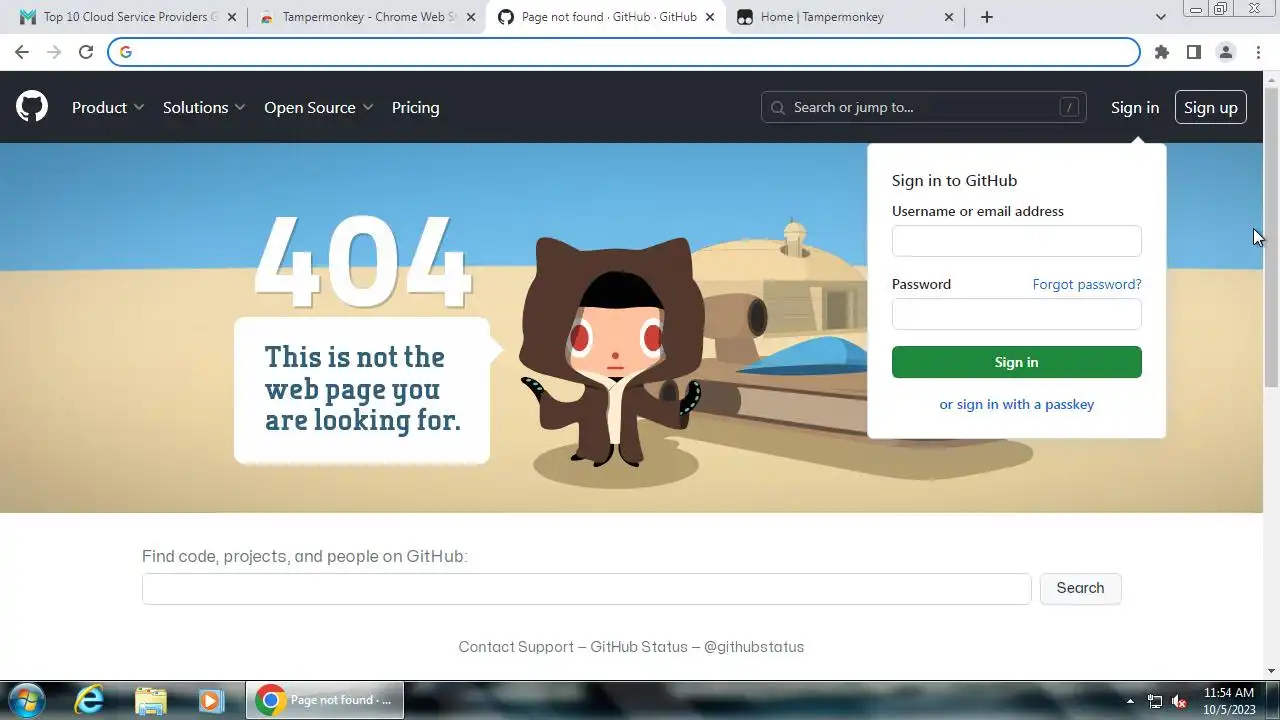Reload the current page
Viewport: 1280px width, 720px height.
coord(86,52)
